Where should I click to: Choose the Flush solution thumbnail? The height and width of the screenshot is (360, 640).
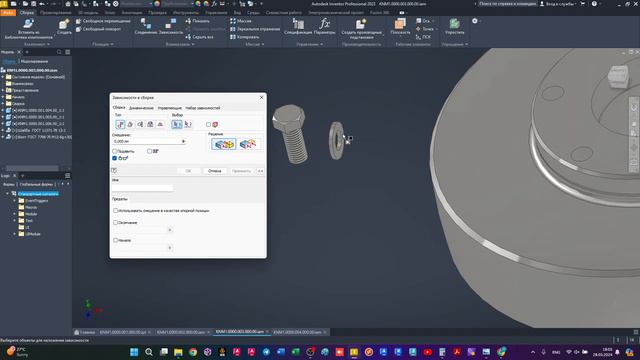click(x=248, y=144)
